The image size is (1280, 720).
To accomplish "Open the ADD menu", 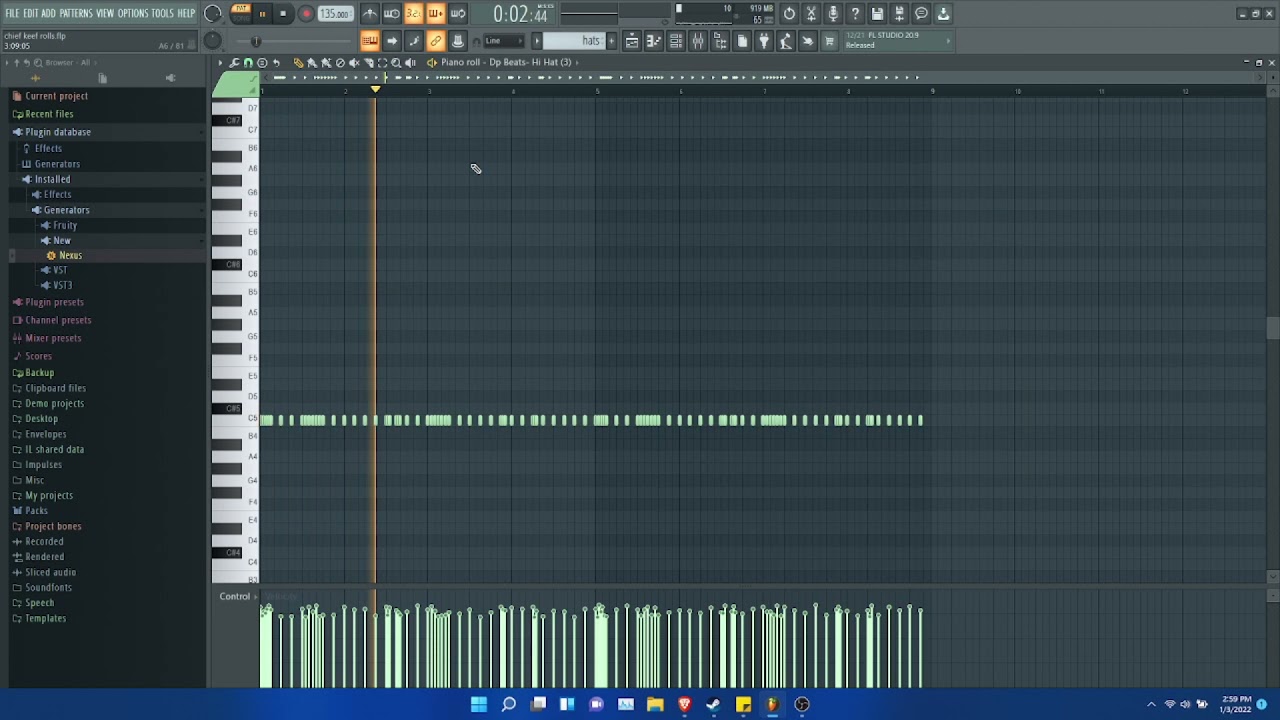I will click(48, 13).
